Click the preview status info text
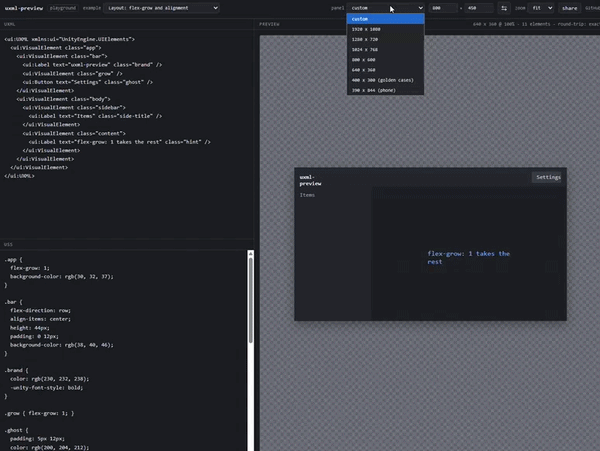600x451 pixels. pos(536,24)
